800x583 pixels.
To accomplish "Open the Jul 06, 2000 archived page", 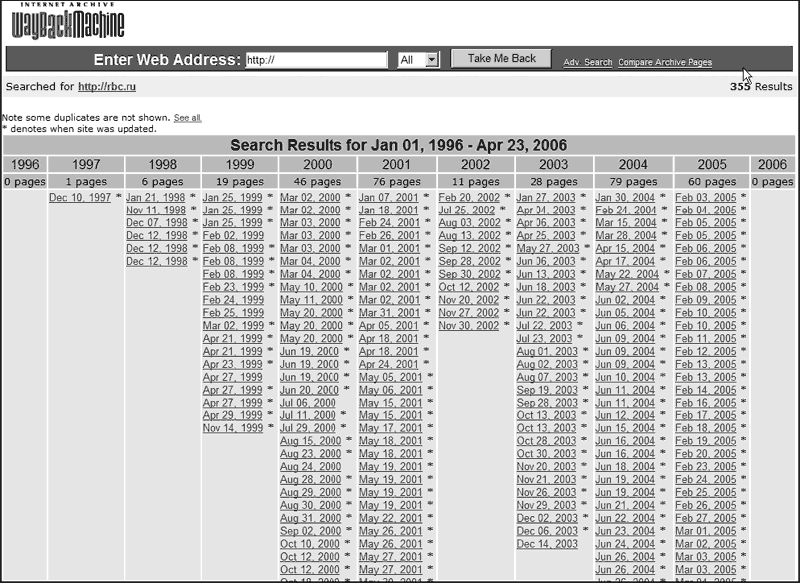I will click(307, 402).
